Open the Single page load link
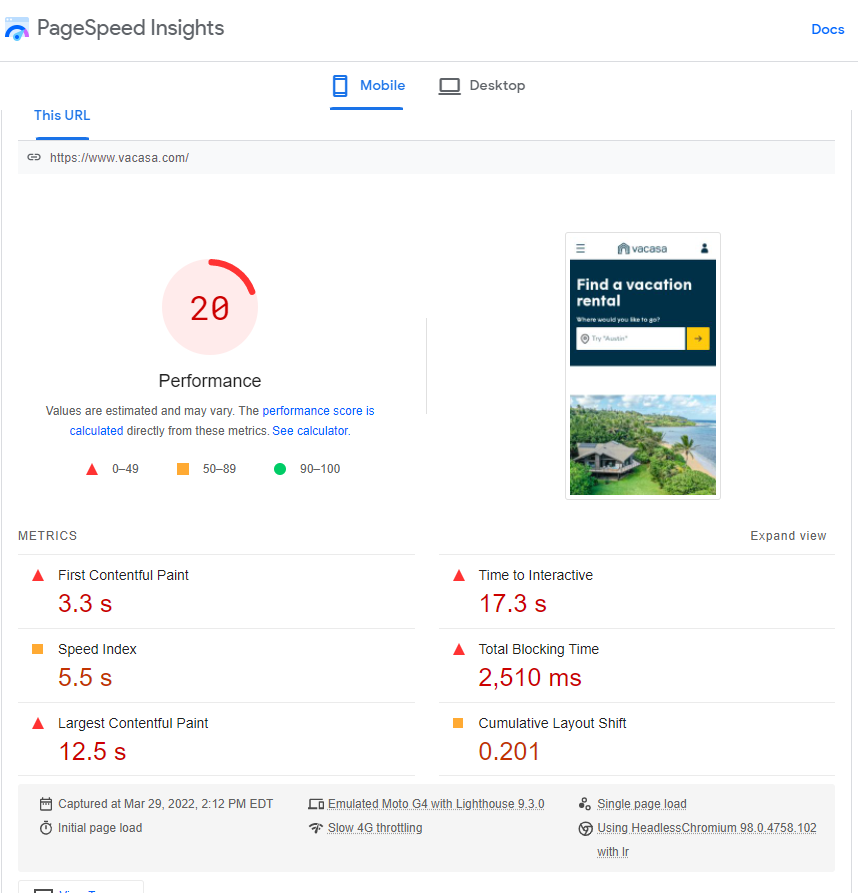 pos(642,804)
